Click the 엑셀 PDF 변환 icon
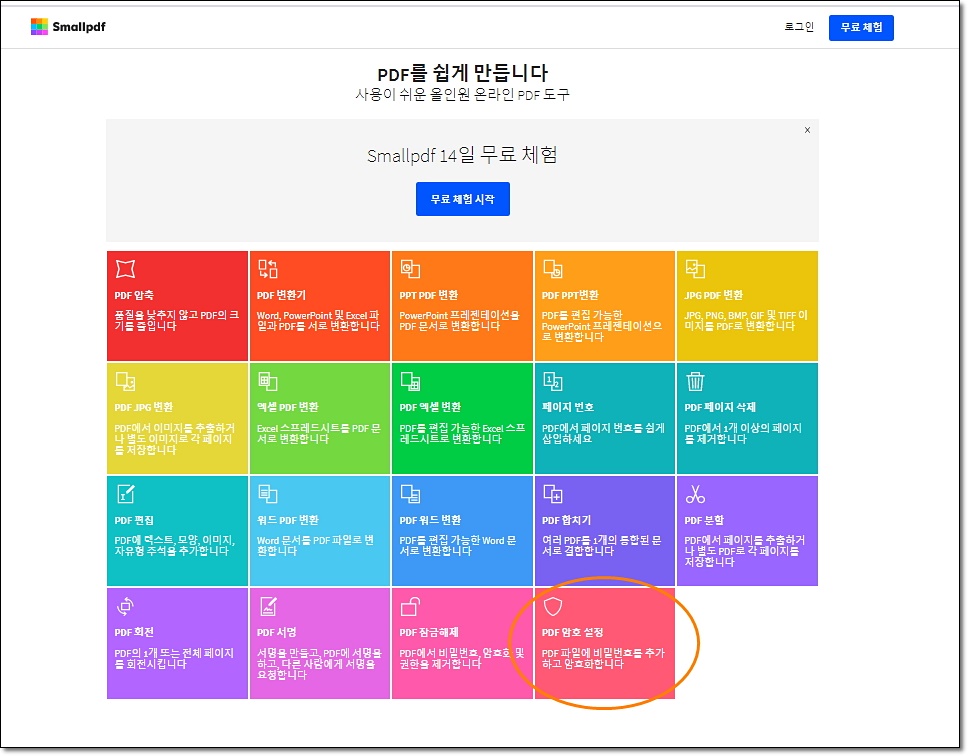 pyautogui.click(x=268, y=381)
